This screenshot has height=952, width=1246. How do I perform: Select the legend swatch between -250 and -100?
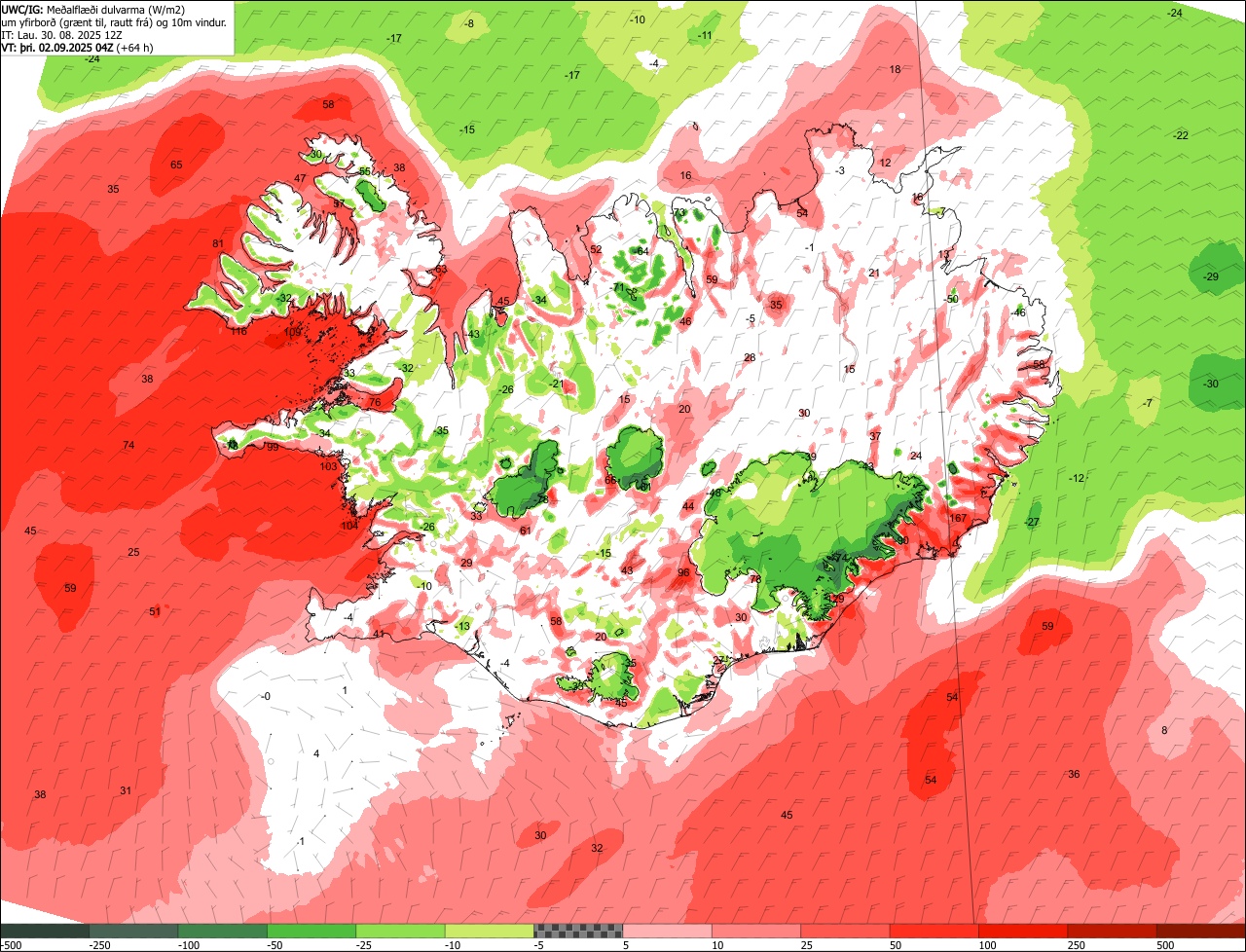133,930
